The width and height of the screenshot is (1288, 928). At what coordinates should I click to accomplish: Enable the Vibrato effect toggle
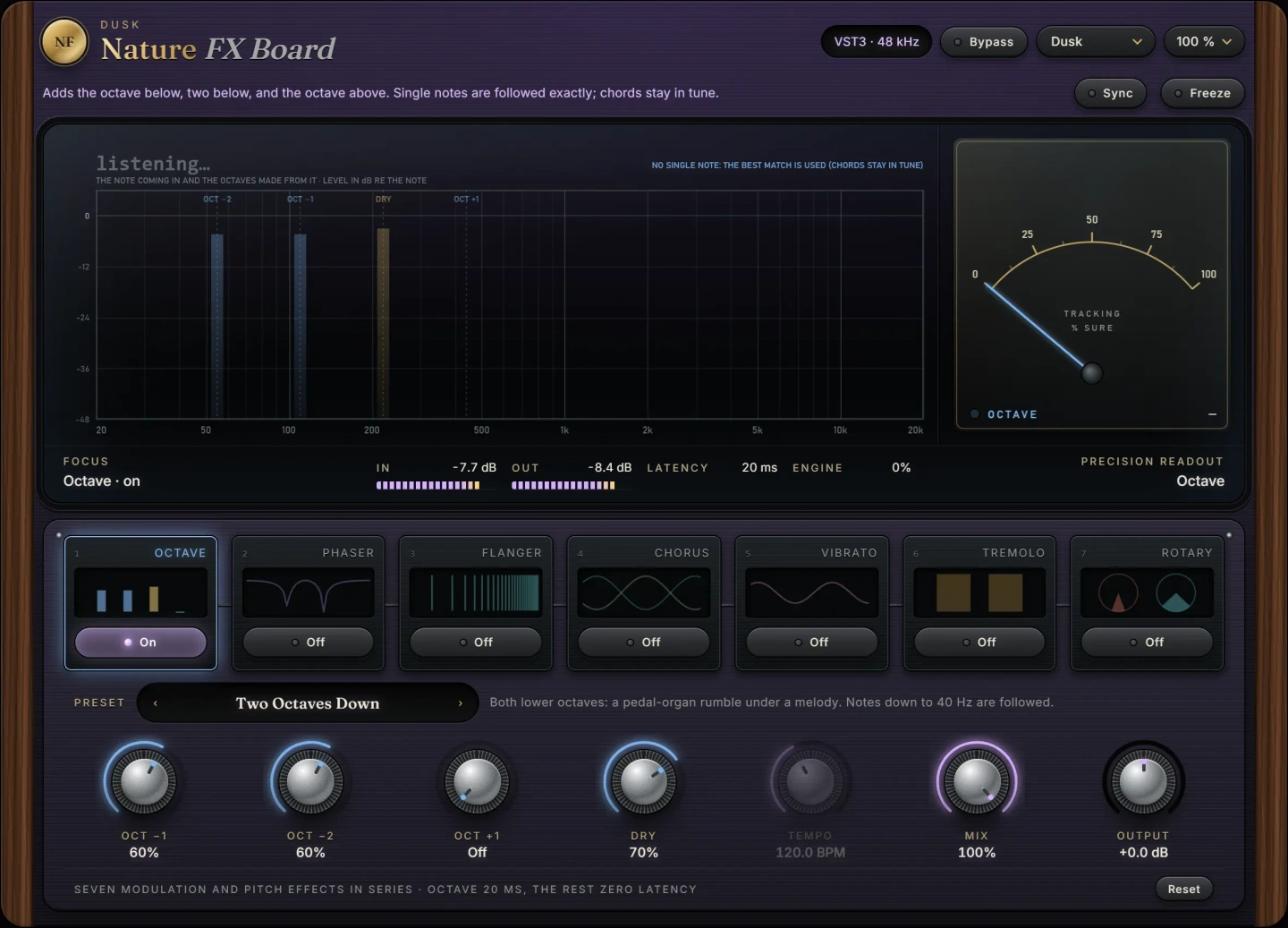coord(811,643)
